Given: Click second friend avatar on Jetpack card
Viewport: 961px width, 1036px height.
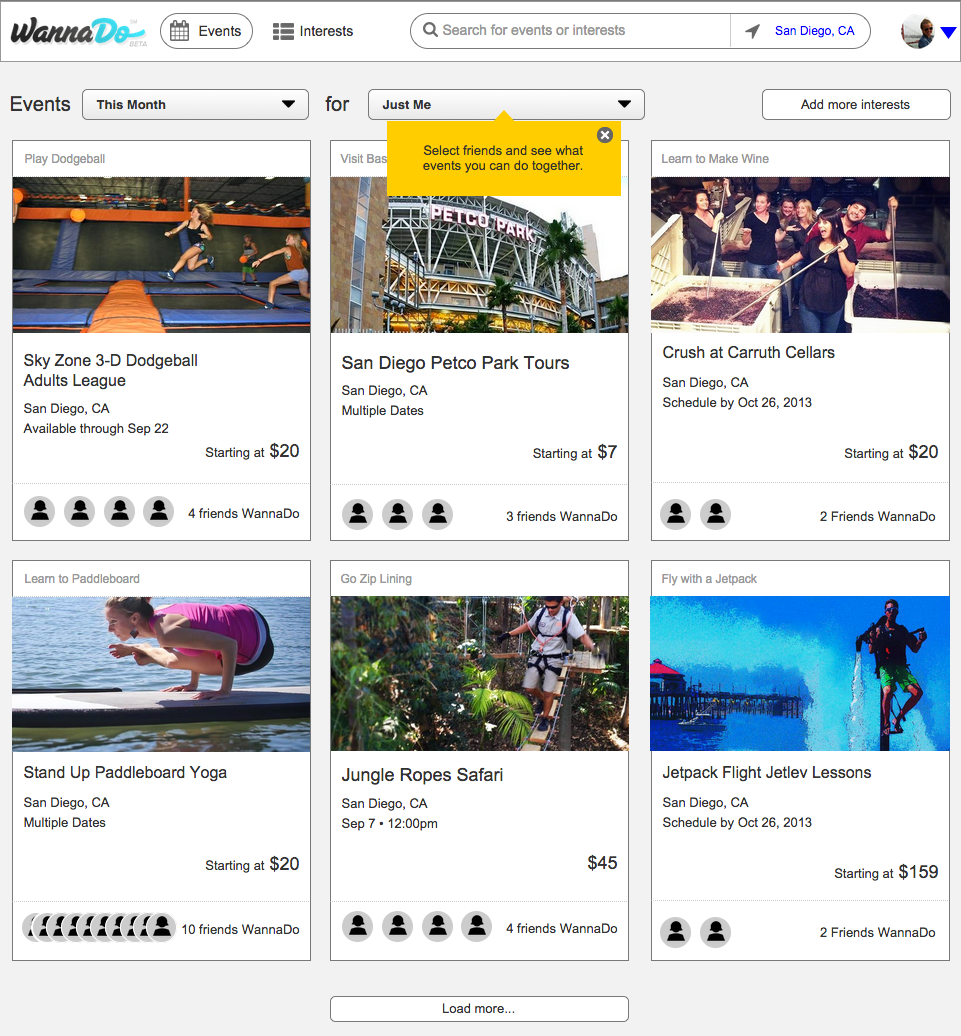Looking at the screenshot, I should (716, 932).
